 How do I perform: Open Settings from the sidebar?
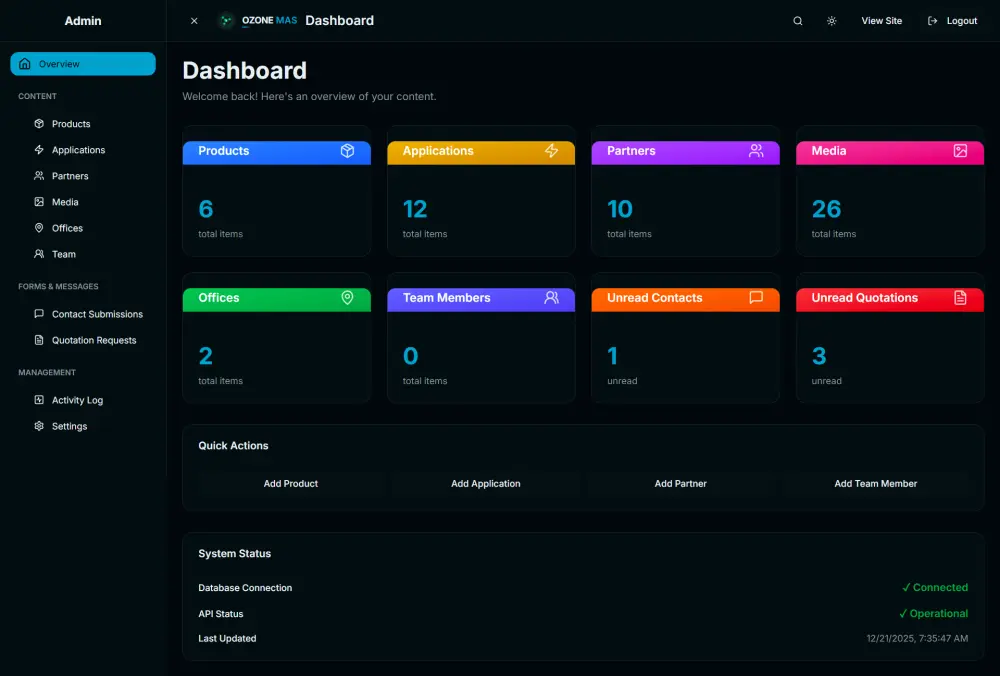click(69, 426)
